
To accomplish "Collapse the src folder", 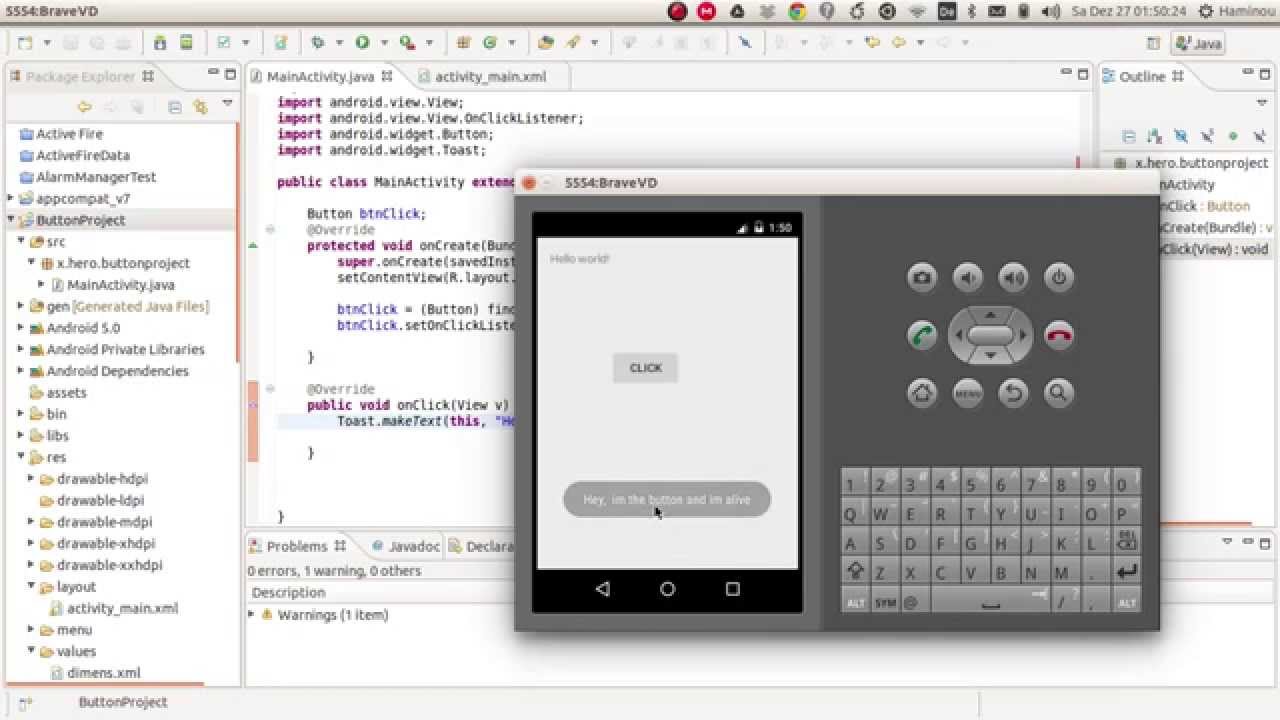I will pos(21,241).
